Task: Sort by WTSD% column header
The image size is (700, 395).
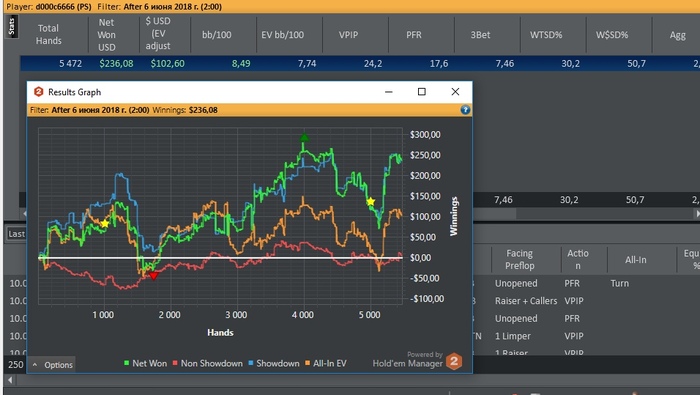Action: pyautogui.click(x=546, y=35)
